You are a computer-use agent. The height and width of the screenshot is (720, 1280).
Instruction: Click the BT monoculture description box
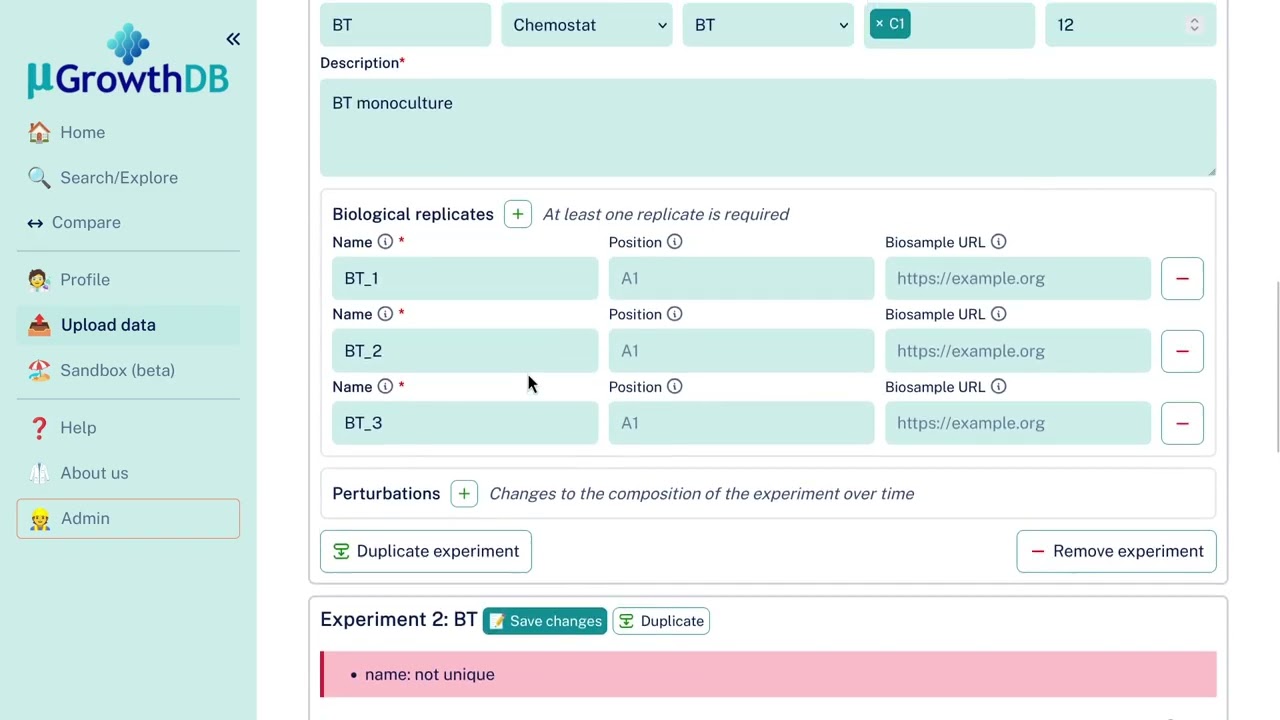point(767,127)
